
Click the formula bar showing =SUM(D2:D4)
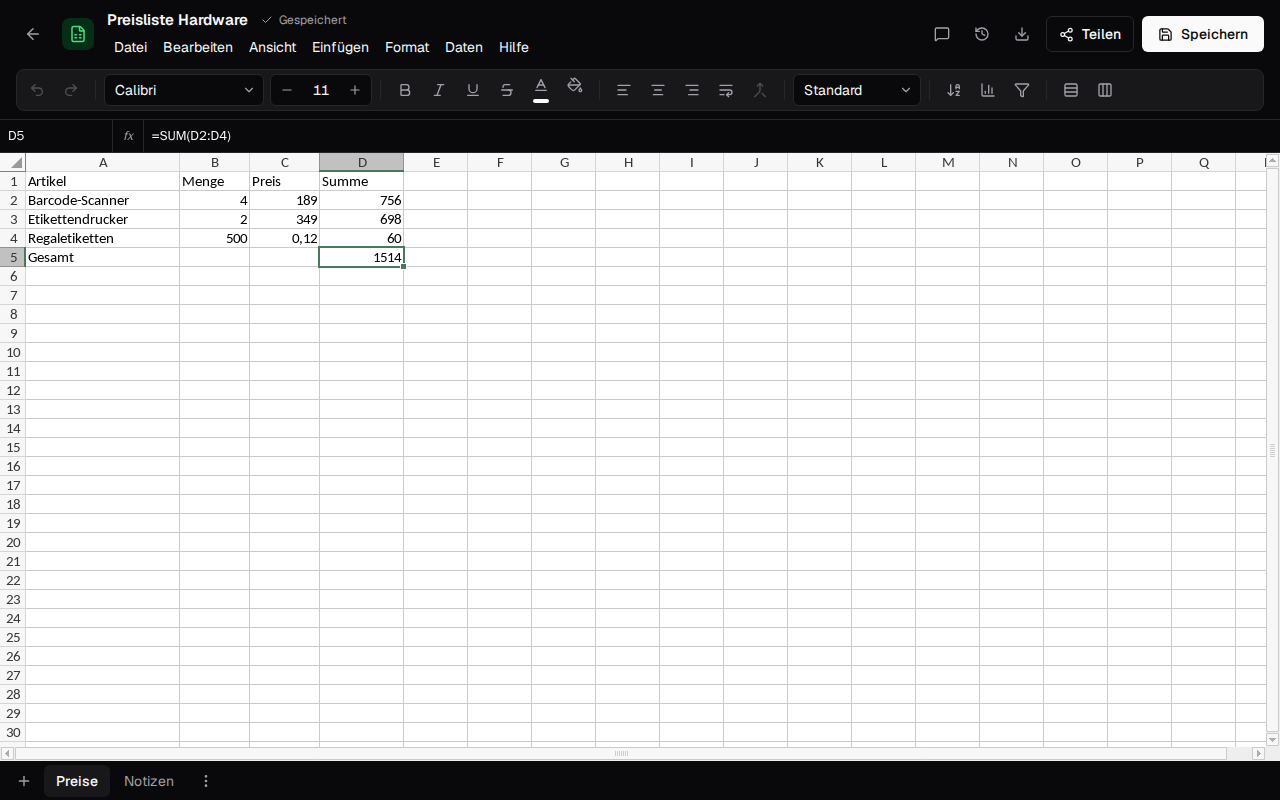coord(710,135)
